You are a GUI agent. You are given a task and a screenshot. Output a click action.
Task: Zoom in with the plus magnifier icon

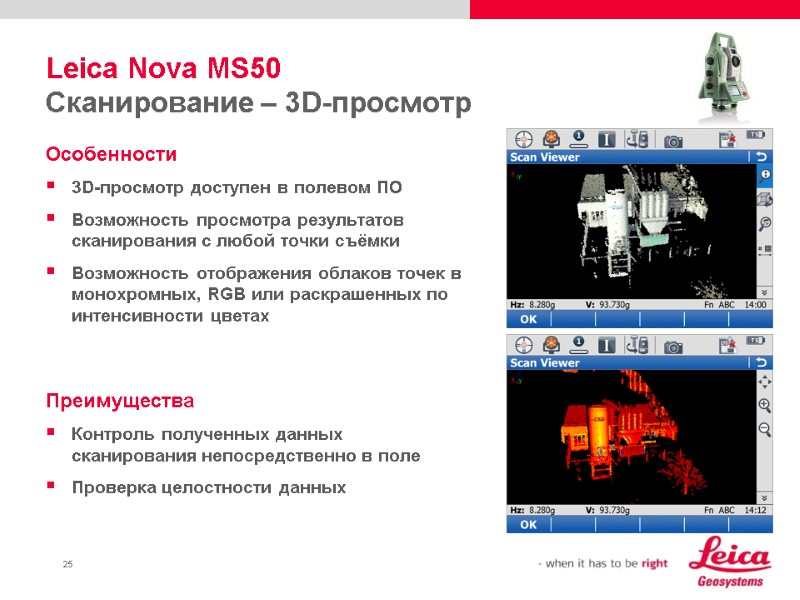coord(764,405)
